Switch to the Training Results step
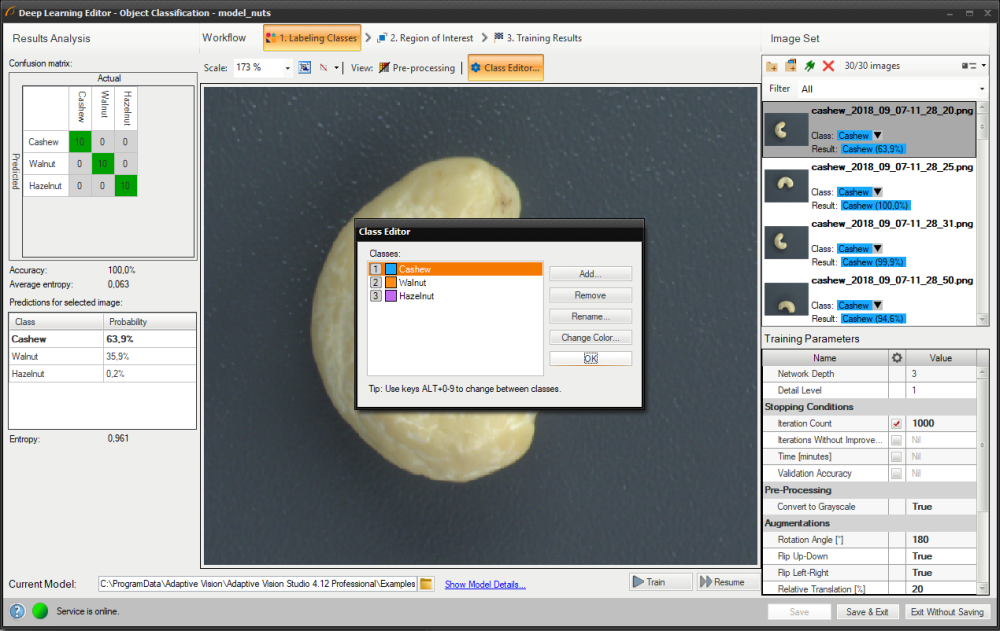The width and height of the screenshot is (1000, 631). (537, 38)
